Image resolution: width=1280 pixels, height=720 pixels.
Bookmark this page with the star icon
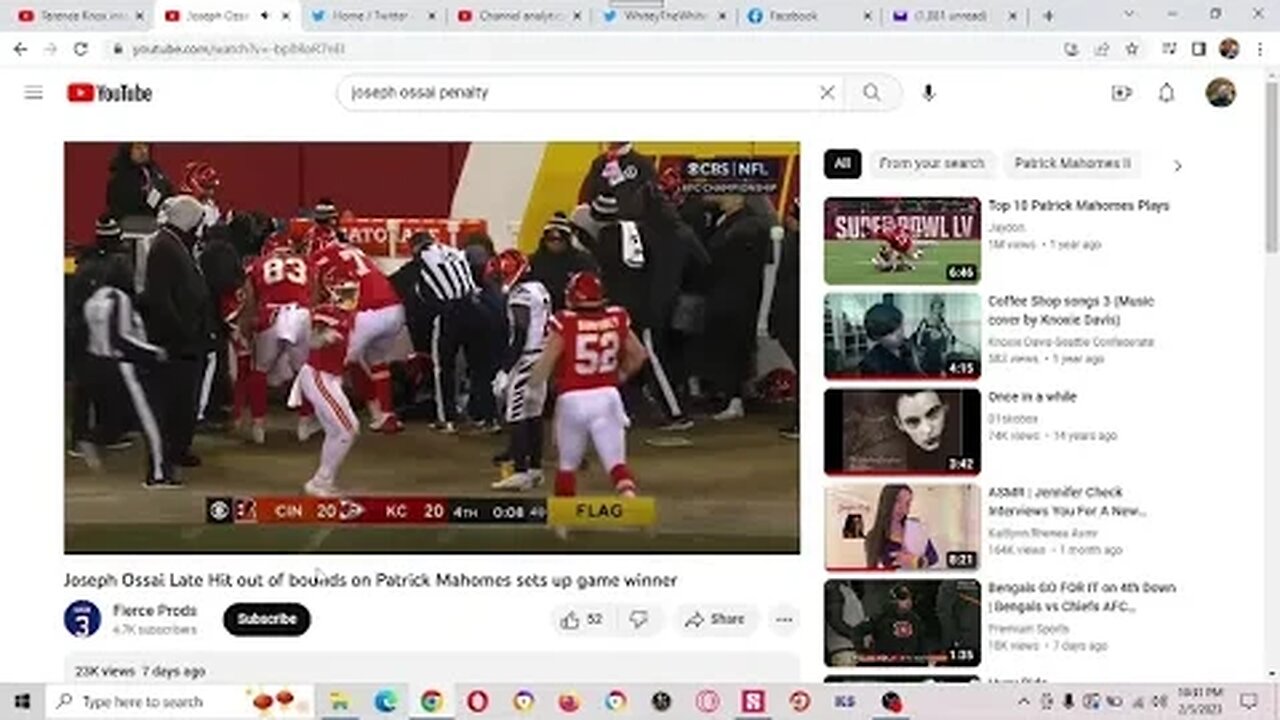(1132, 49)
